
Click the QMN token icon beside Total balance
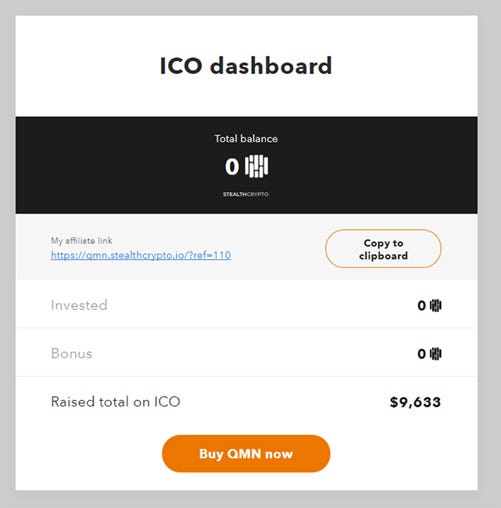click(256, 166)
